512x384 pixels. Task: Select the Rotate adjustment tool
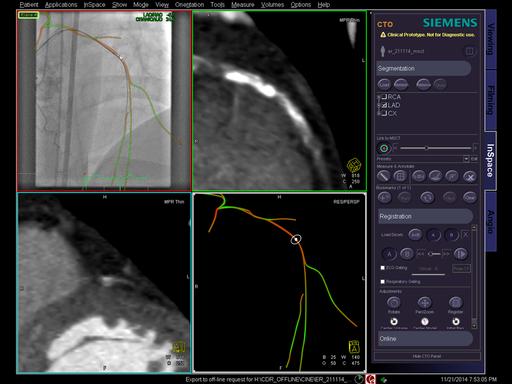[394, 303]
